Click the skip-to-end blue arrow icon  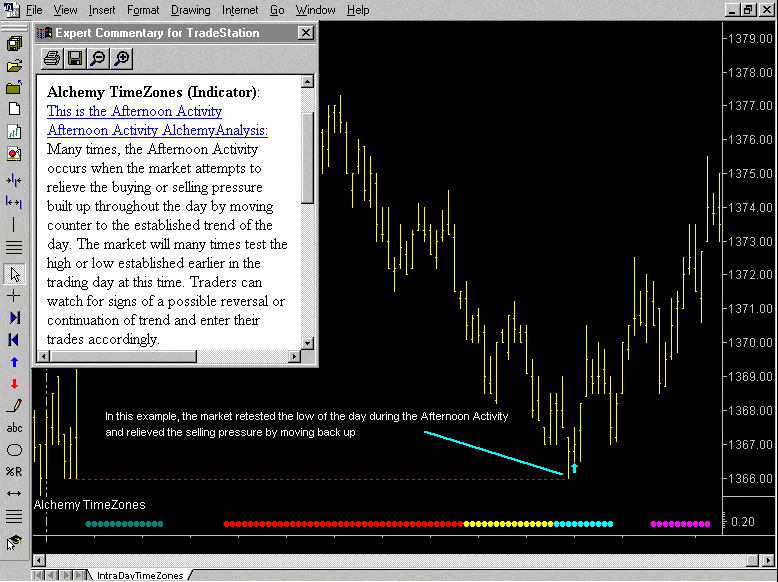14,318
